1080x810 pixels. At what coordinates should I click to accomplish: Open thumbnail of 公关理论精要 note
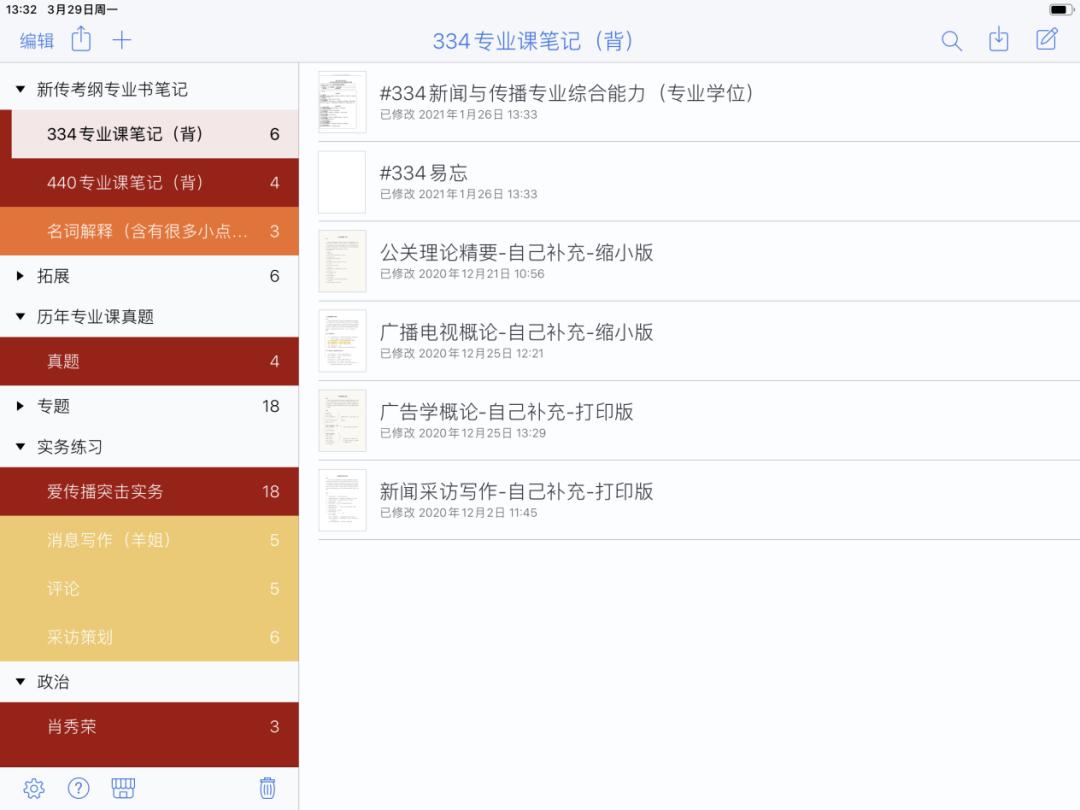pos(342,261)
